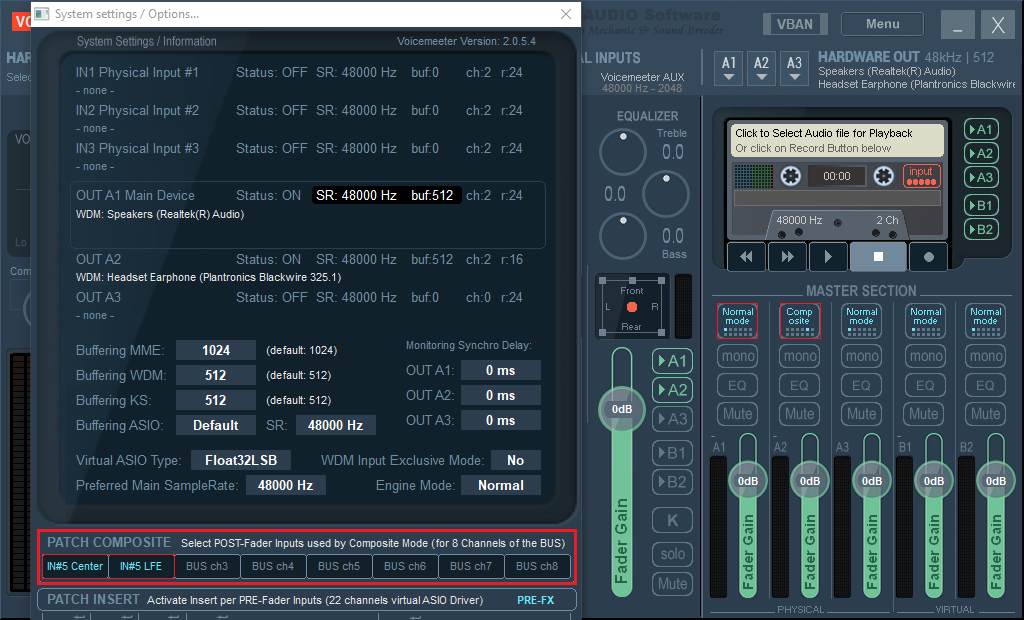Click the Buffering KS value 512

(x=216, y=400)
